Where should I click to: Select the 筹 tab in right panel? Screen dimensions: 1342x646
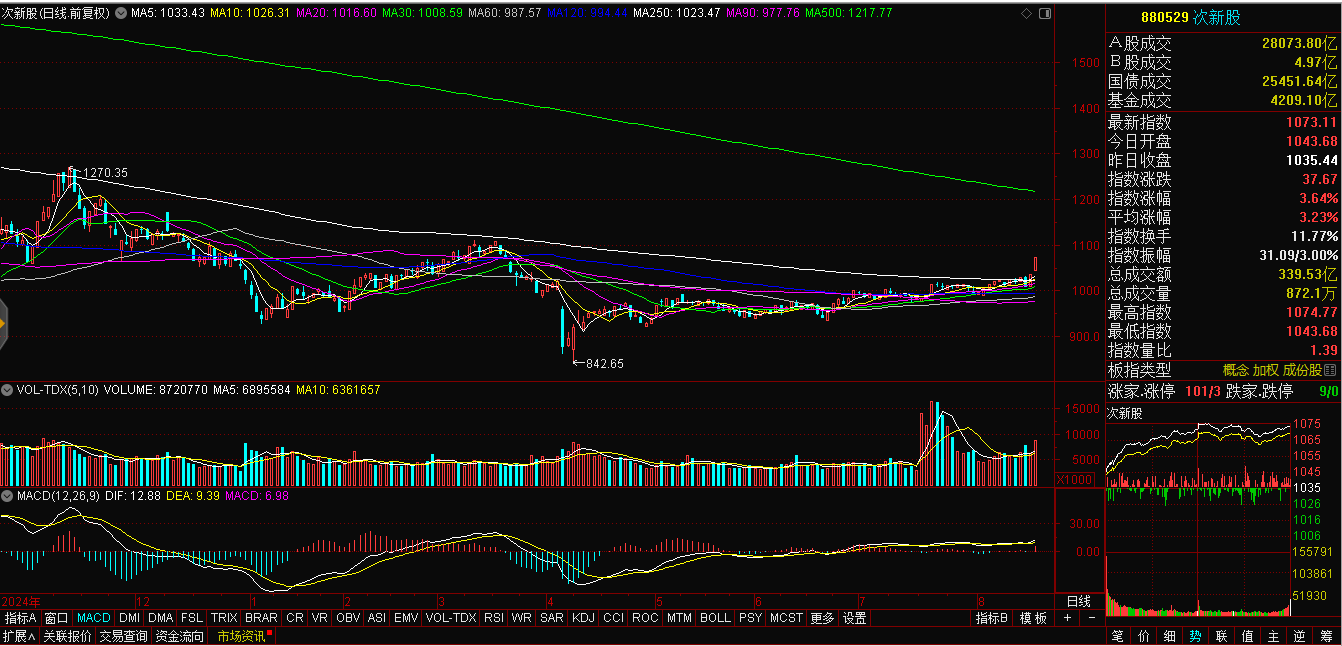click(x=1325, y=636)
